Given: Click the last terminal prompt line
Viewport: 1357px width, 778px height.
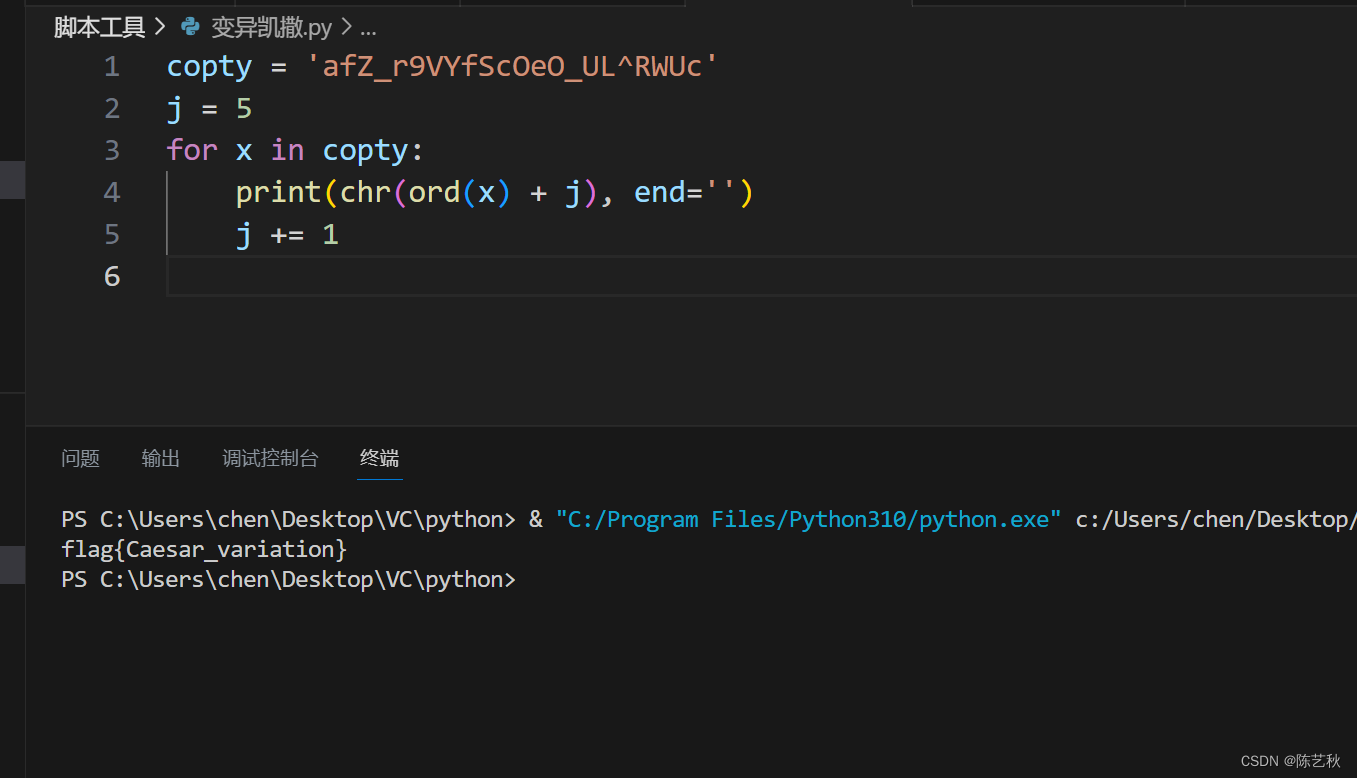Looking at the screenshot, I should (288, 579).
